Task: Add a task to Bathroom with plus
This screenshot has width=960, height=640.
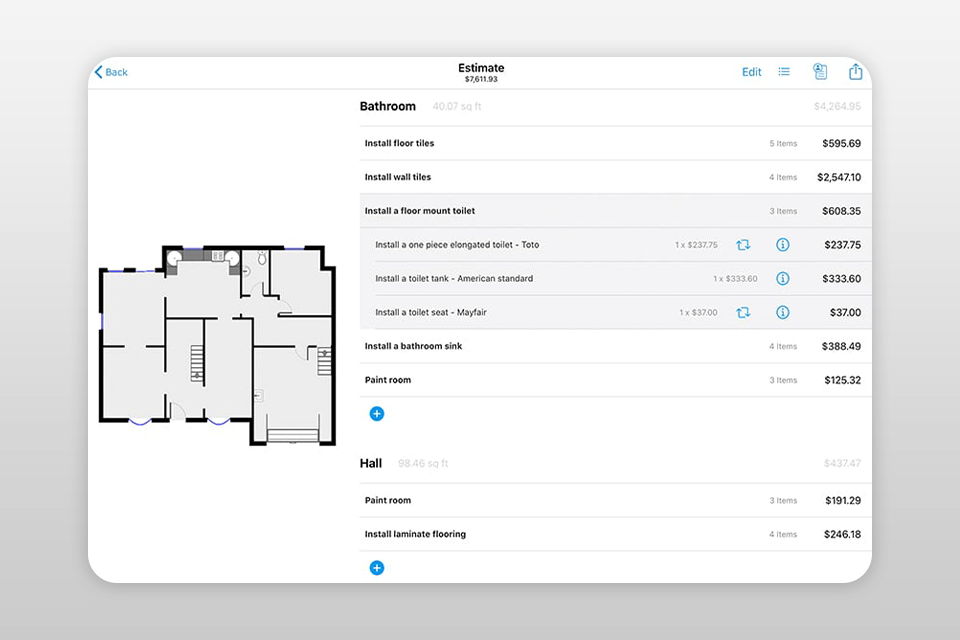Action: (377, 414)
